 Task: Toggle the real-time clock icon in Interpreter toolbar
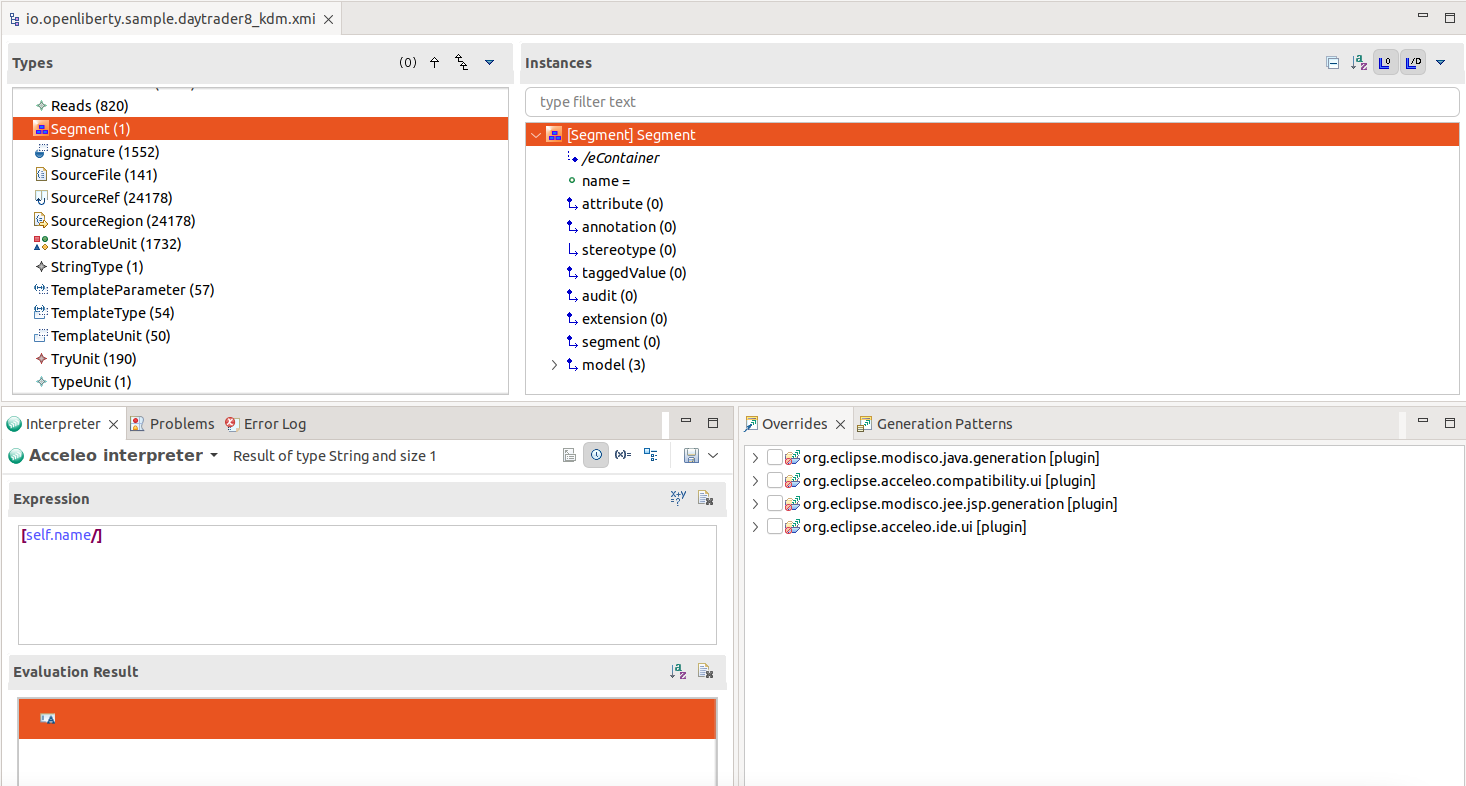coord(596,455)
